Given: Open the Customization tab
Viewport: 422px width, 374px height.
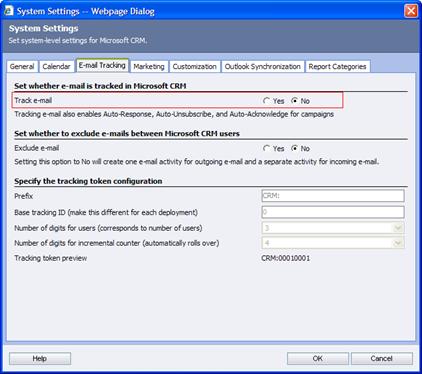Looking at the screenshot, I should coord(195,66).
